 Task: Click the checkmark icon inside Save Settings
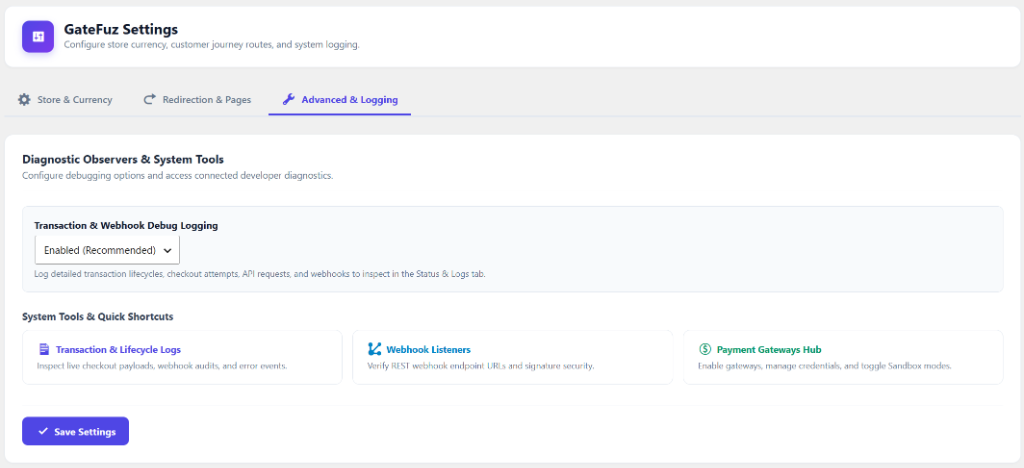tap(43, 431)
